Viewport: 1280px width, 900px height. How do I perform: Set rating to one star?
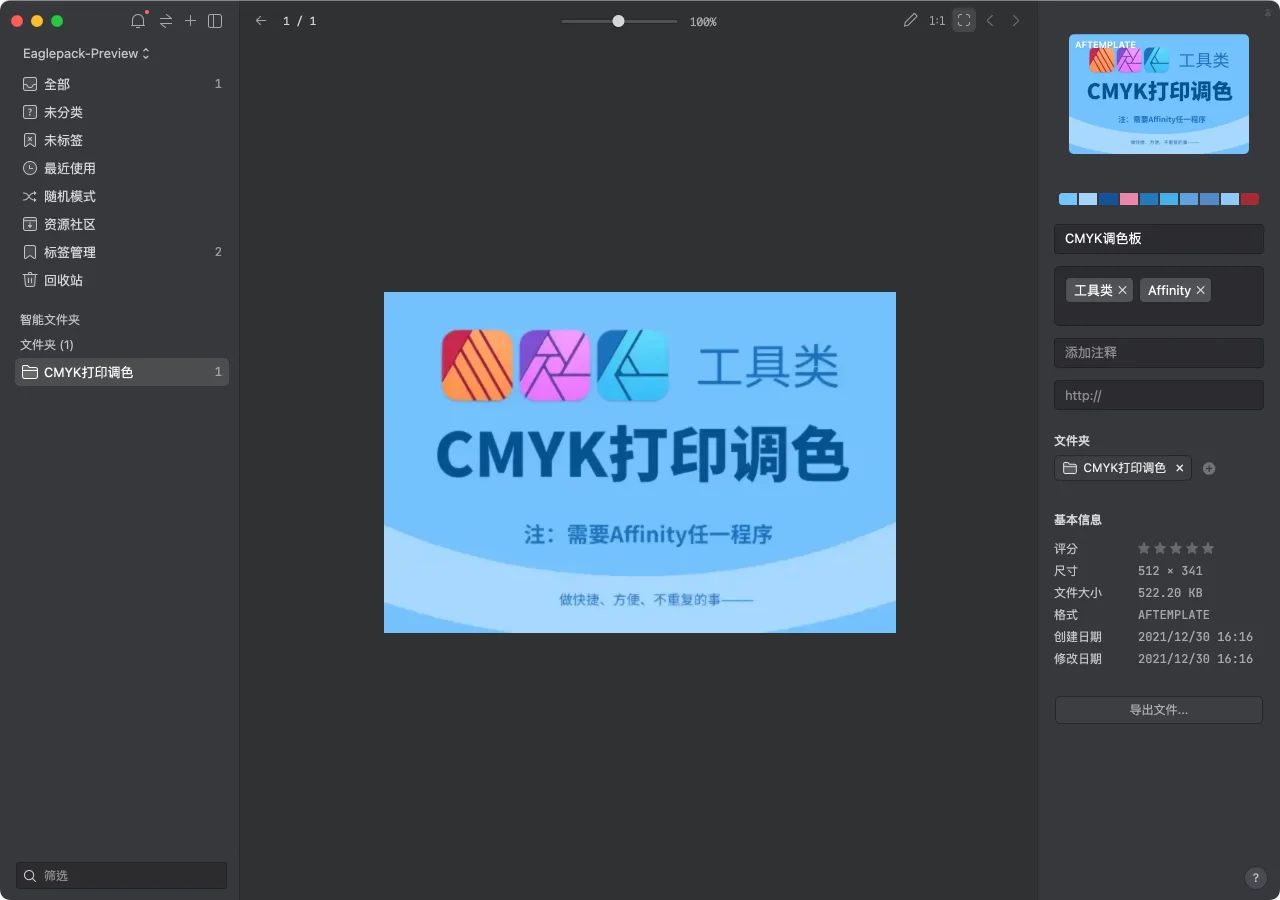(1144, 548)
